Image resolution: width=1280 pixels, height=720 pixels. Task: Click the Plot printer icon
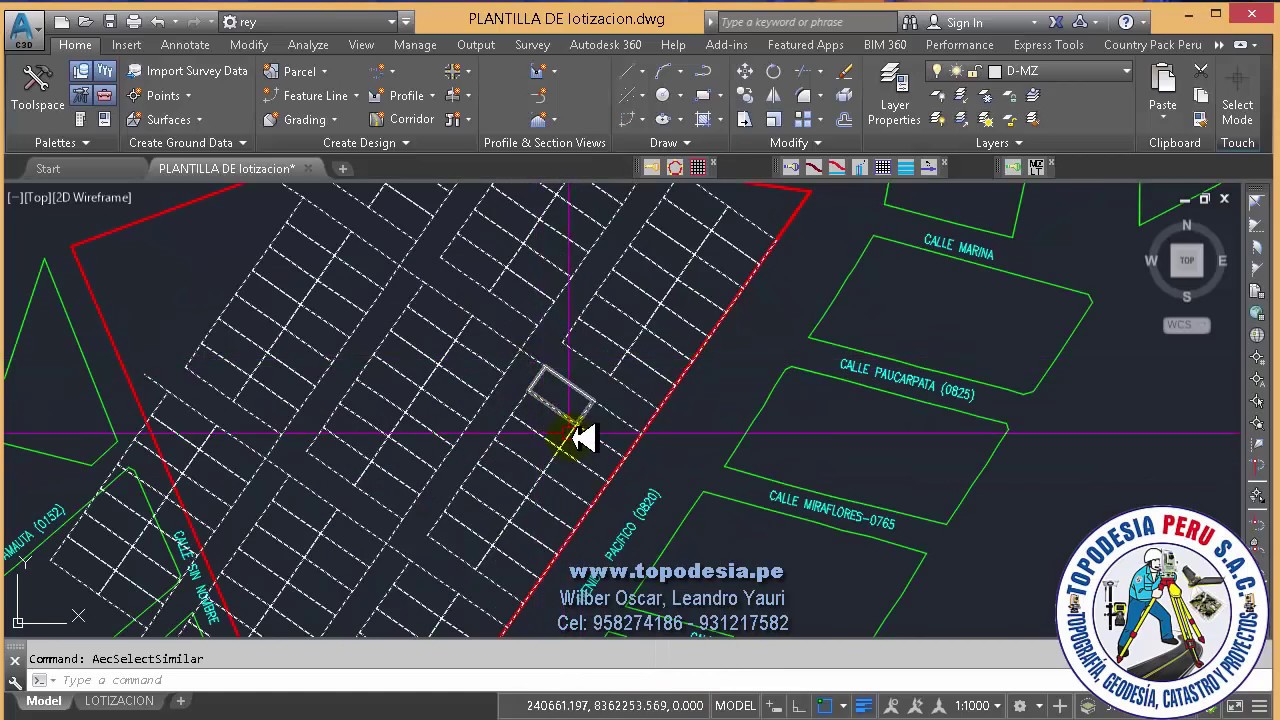tap(133, 21)
